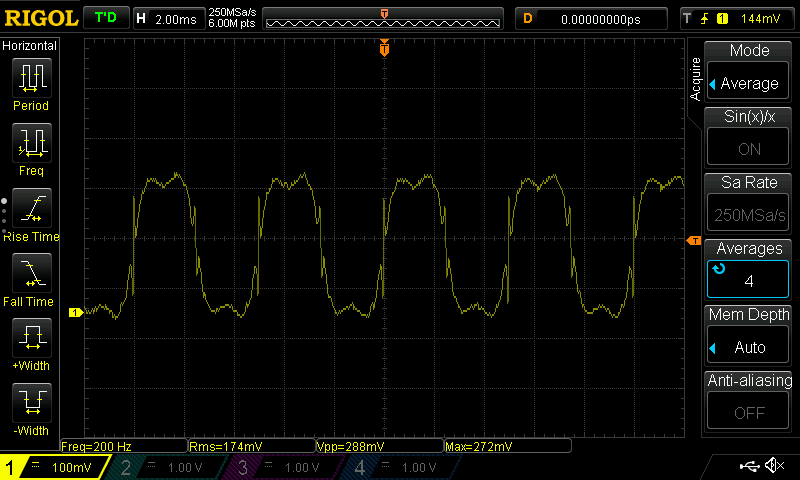The image size is (800, 480).
Task: Select the +Width measurement icon
Action: click(32, 338)
